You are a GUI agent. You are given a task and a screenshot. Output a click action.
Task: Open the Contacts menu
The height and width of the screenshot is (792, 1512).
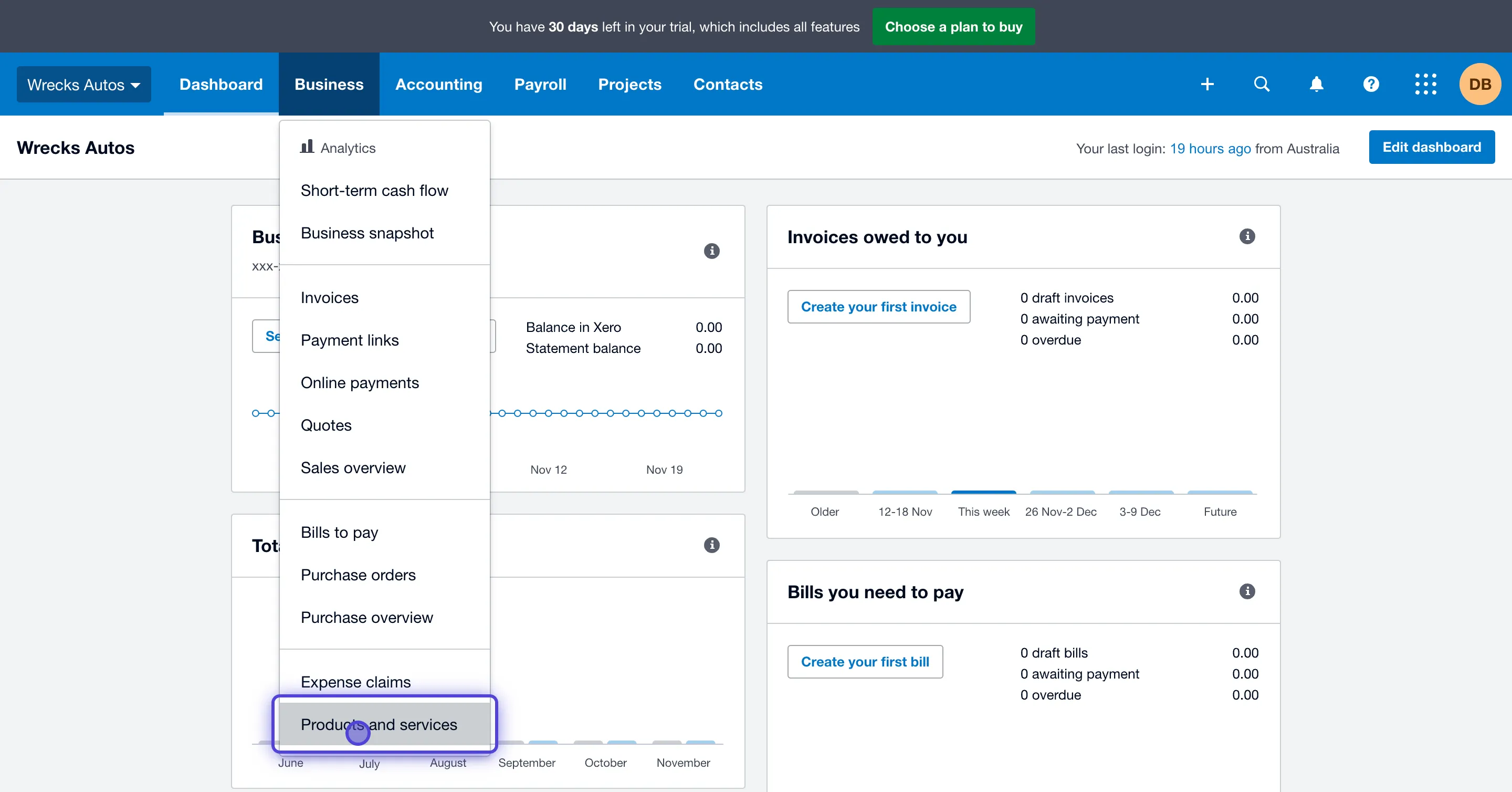click(728, 84)
